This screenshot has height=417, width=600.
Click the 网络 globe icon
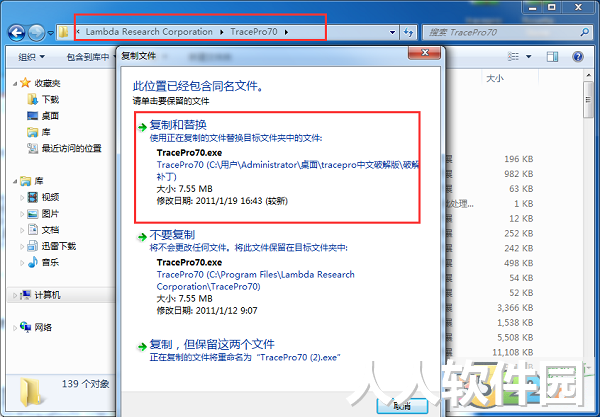[26, 326]
